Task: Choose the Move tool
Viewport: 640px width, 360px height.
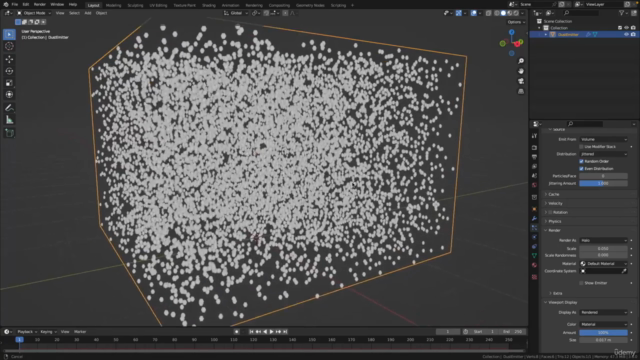Action: pos(9,59)
